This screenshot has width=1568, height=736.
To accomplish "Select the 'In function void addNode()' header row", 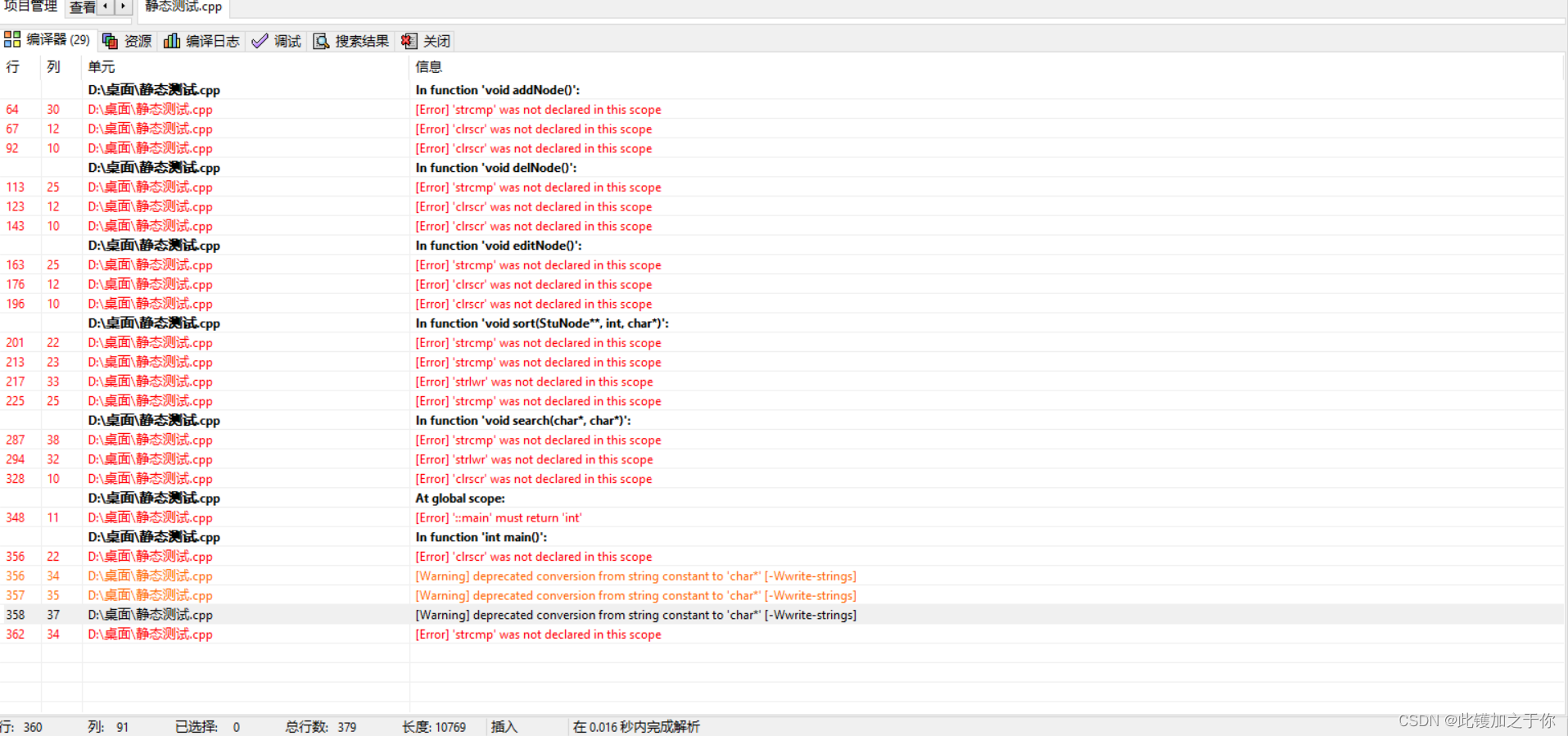I will pos(782,90).
